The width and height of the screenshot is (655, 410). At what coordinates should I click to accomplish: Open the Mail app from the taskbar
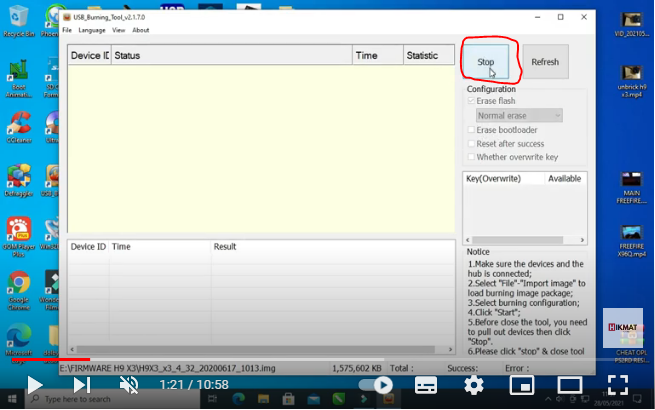pyautogui.click(x=313, y=399)
